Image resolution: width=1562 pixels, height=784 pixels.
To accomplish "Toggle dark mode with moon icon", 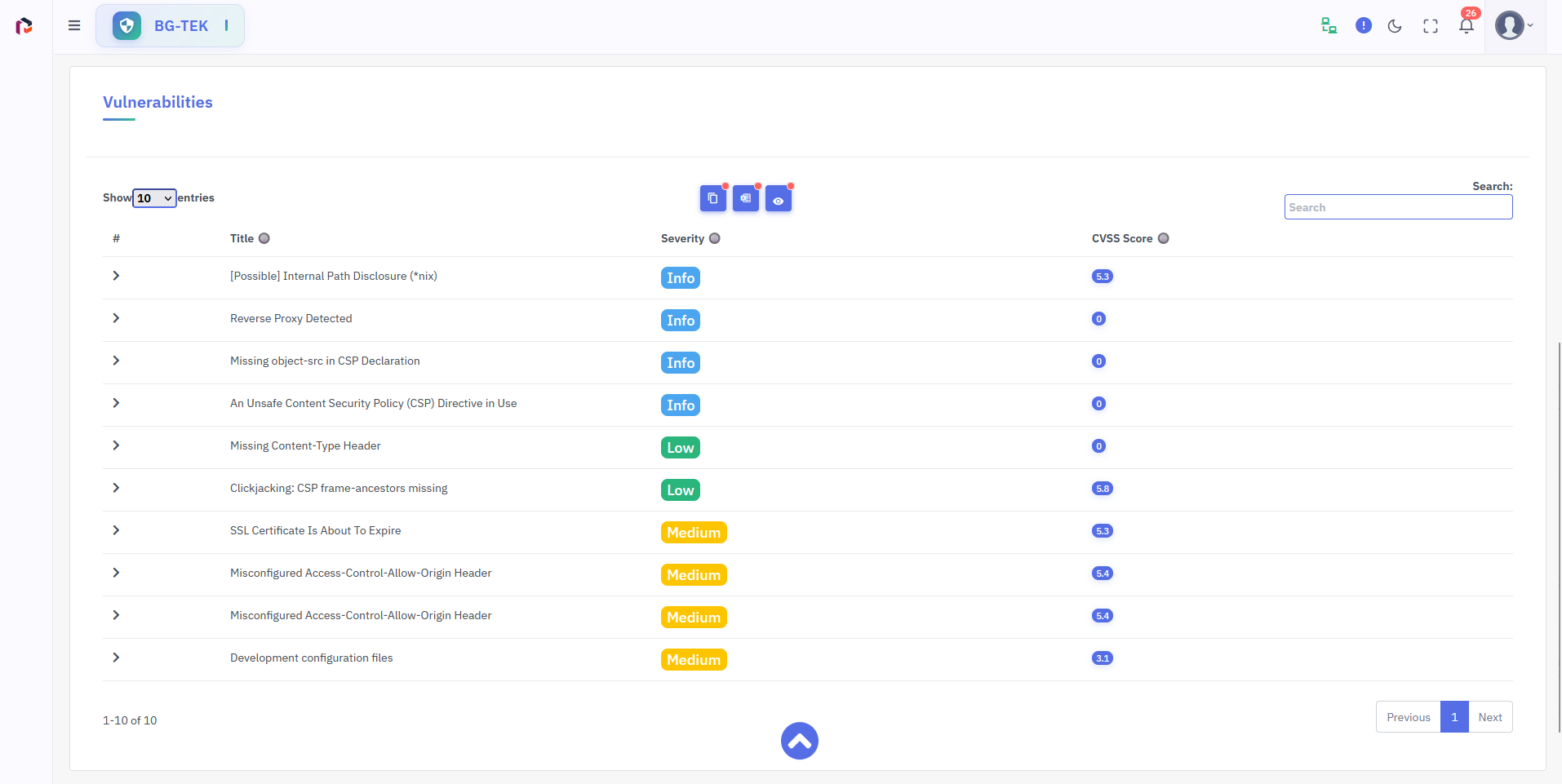I will (x=1395, y=26).
